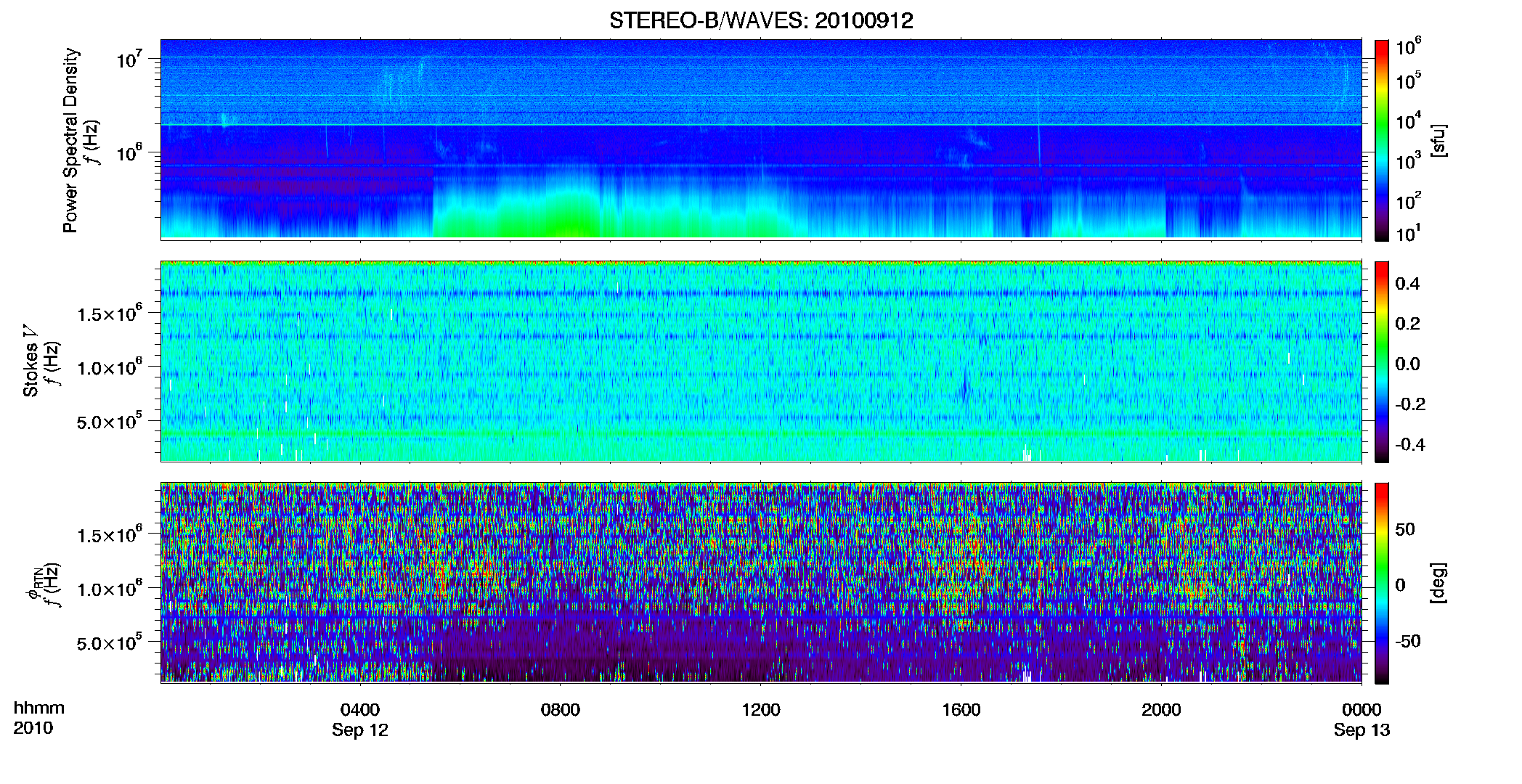Click the 0.4 value on Stokes color bar
The height and width of the screenshot is (784, 1522).
(1407, 284)
